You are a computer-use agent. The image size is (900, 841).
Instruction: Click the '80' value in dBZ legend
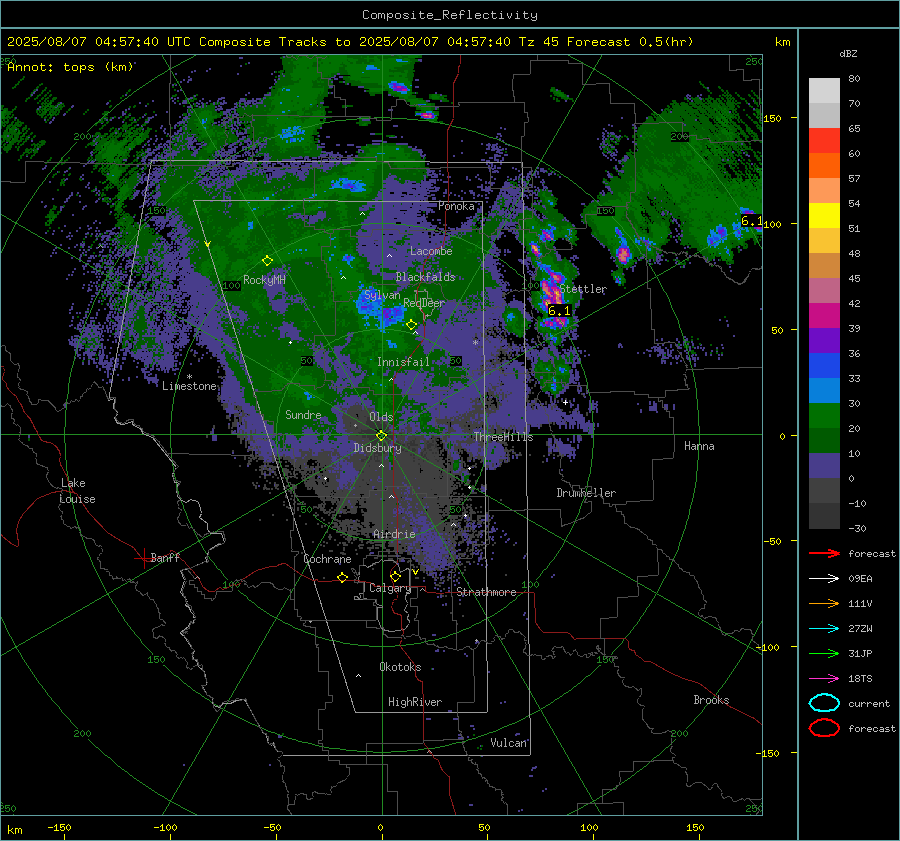(854, 79)
